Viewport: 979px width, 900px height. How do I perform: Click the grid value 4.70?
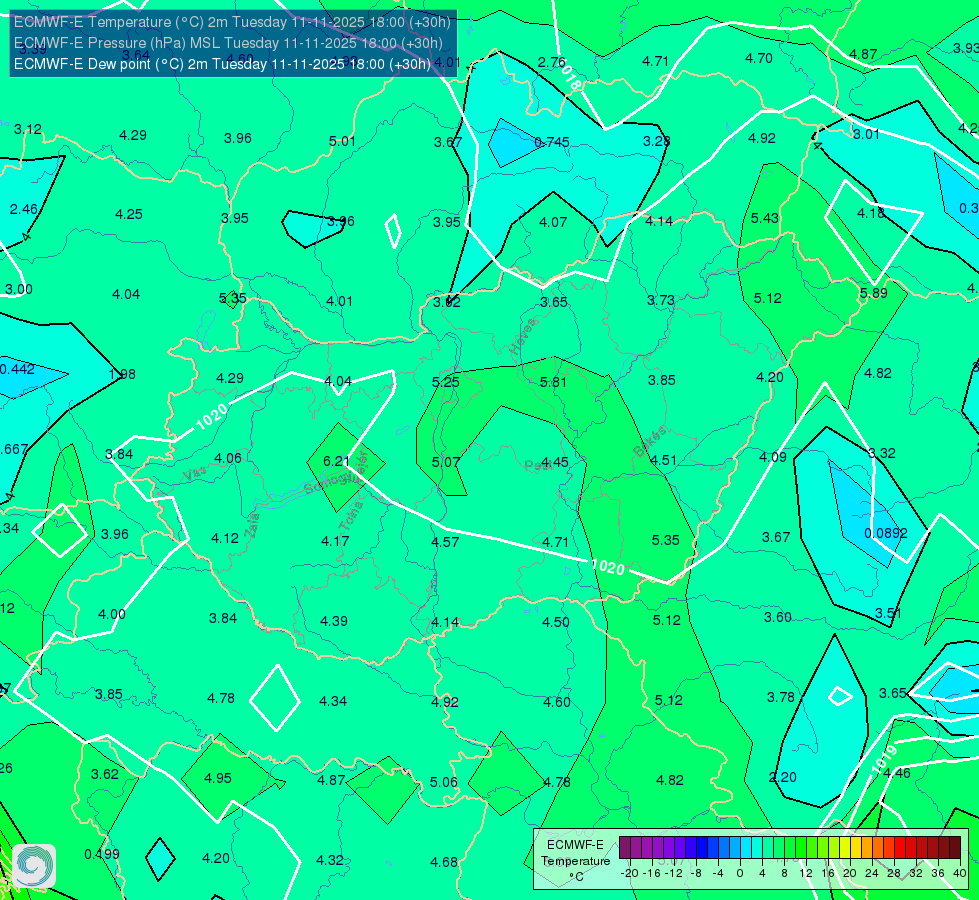[759, 59]
